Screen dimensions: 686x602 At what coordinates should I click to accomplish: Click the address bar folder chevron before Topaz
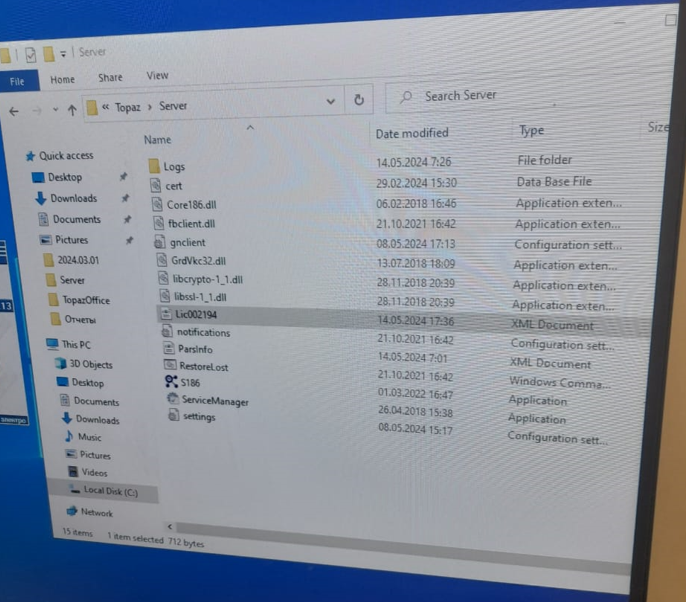(105, 107)
